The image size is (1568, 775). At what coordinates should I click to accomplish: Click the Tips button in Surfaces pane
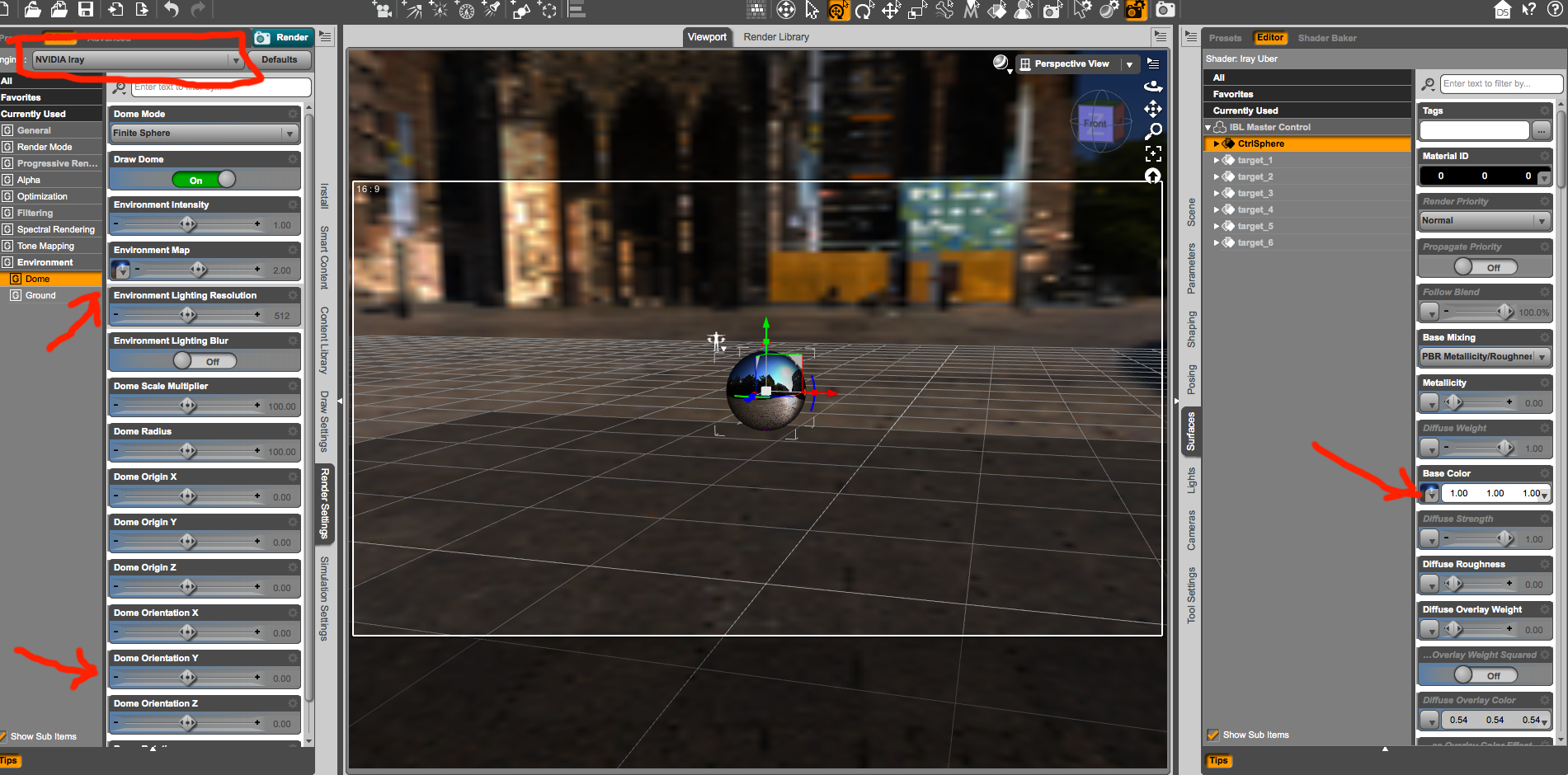[x=1218, y=760]
